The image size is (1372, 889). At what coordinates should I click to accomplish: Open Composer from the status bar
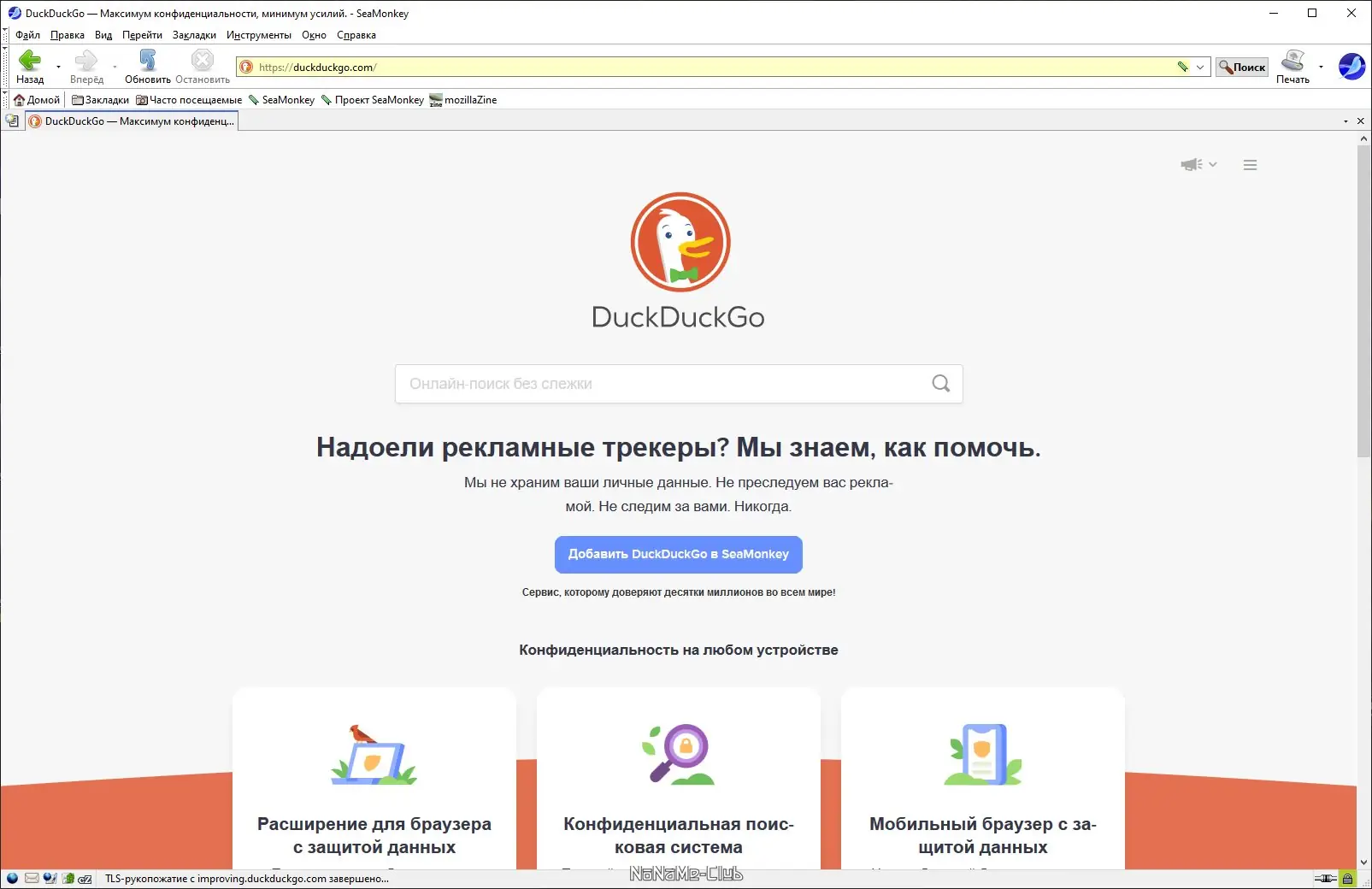click(x=50, y=878)
